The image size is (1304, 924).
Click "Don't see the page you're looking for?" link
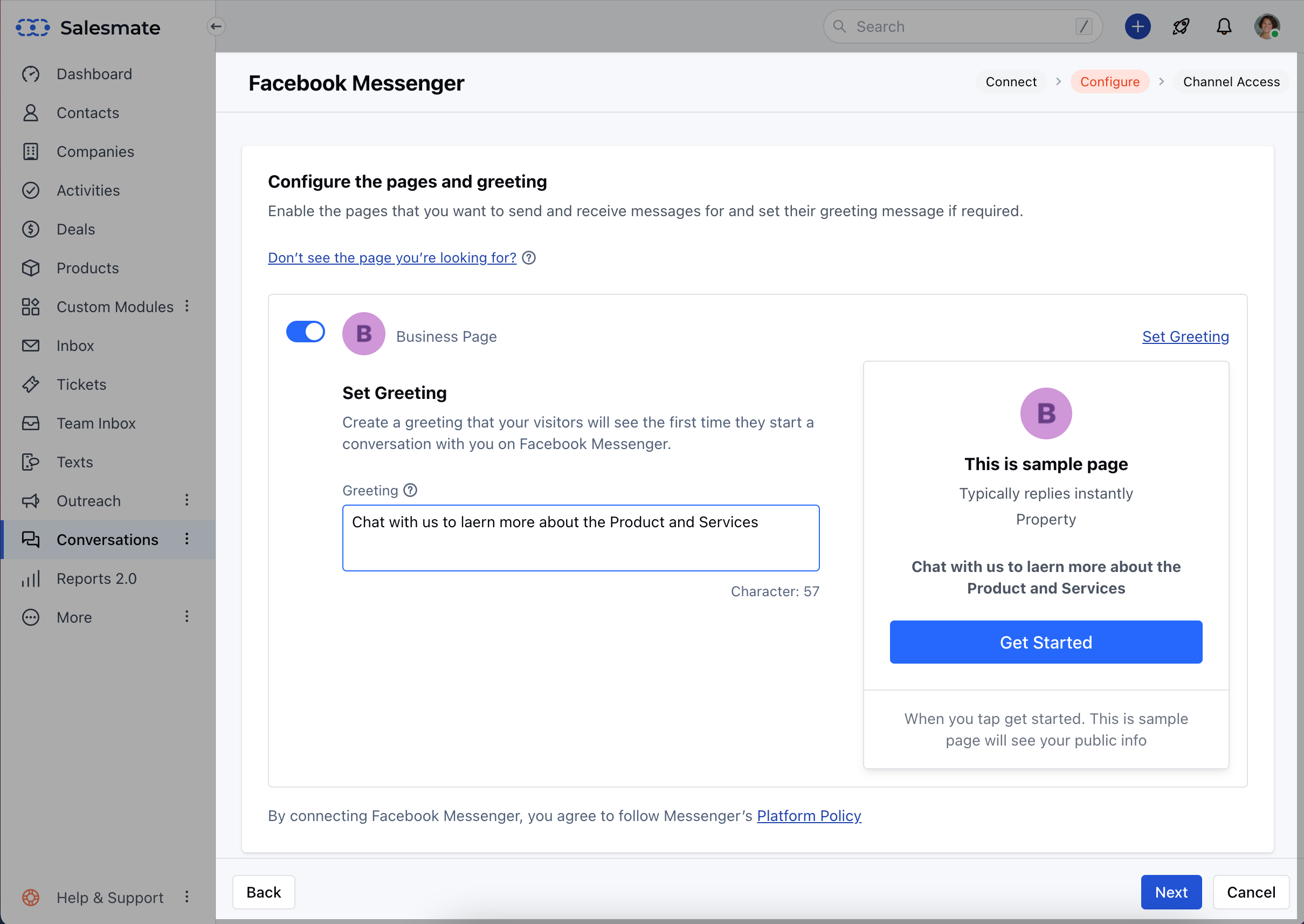(x=392, y=258)
